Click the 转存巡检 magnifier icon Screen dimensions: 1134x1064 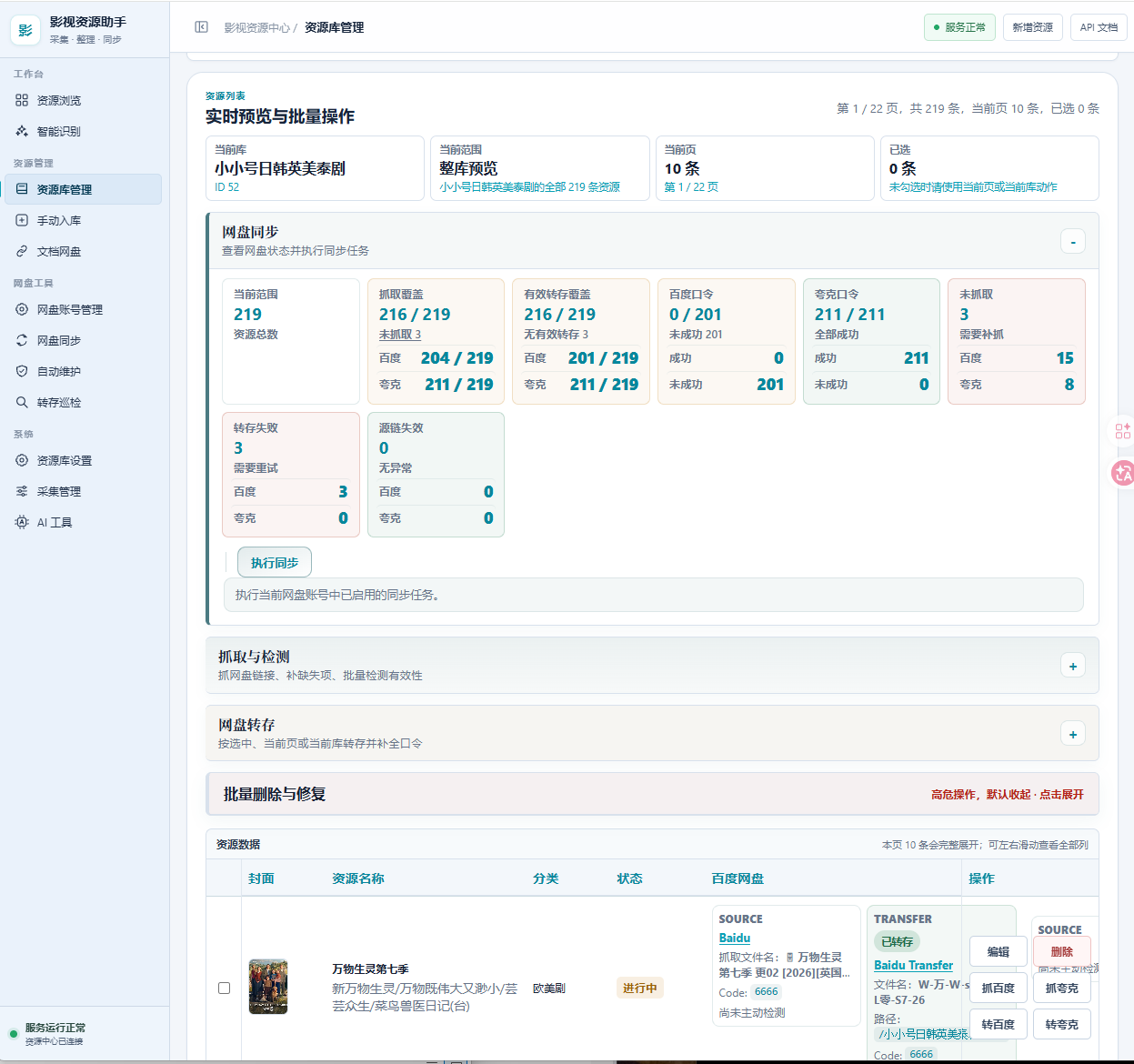point(22,402)
